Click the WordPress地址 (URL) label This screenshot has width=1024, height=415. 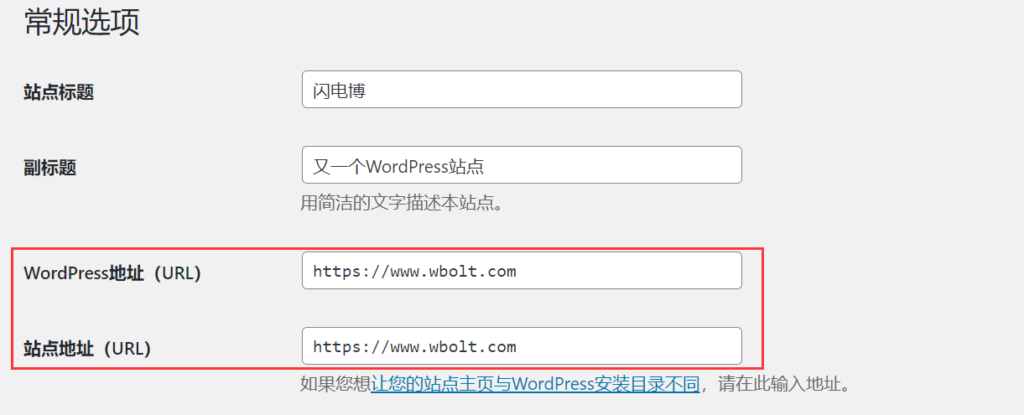(x=112, y=273)
